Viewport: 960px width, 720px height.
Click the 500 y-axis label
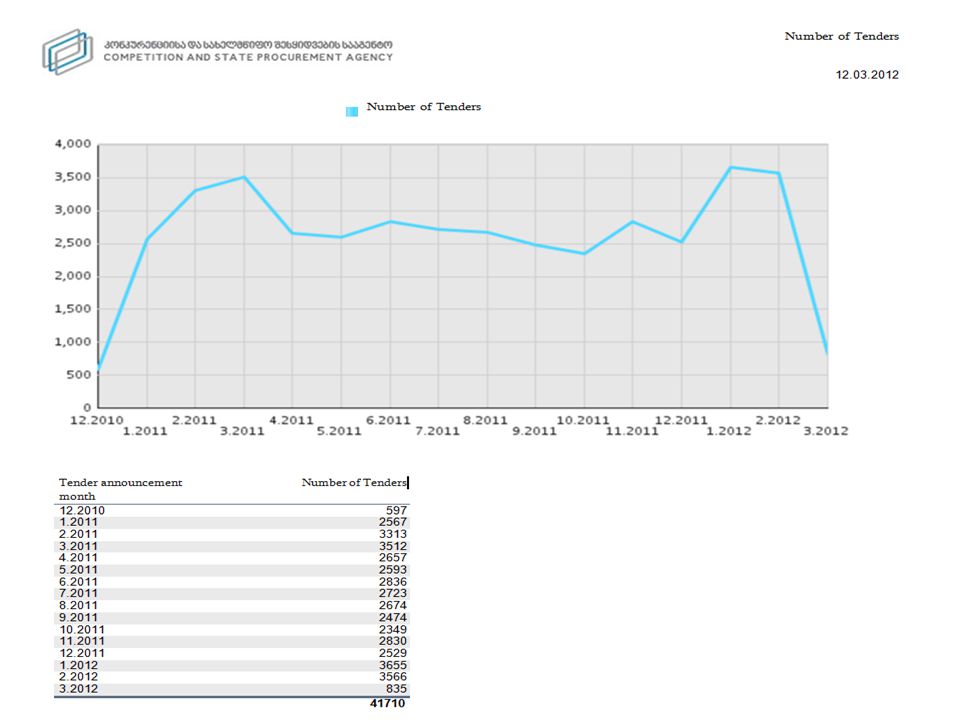79,375
